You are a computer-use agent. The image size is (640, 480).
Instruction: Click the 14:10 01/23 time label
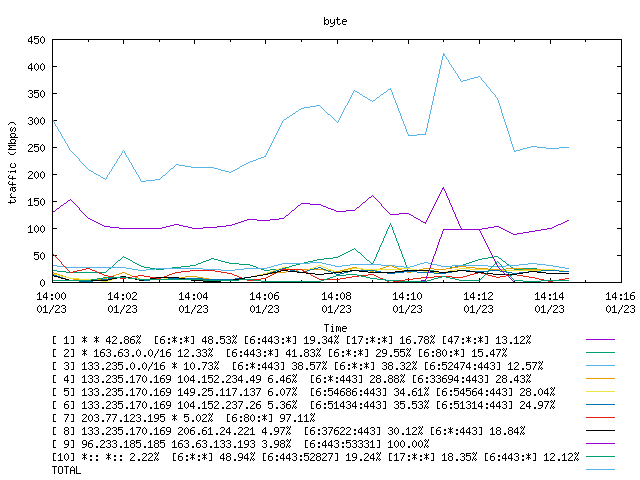tap(407, 302)
